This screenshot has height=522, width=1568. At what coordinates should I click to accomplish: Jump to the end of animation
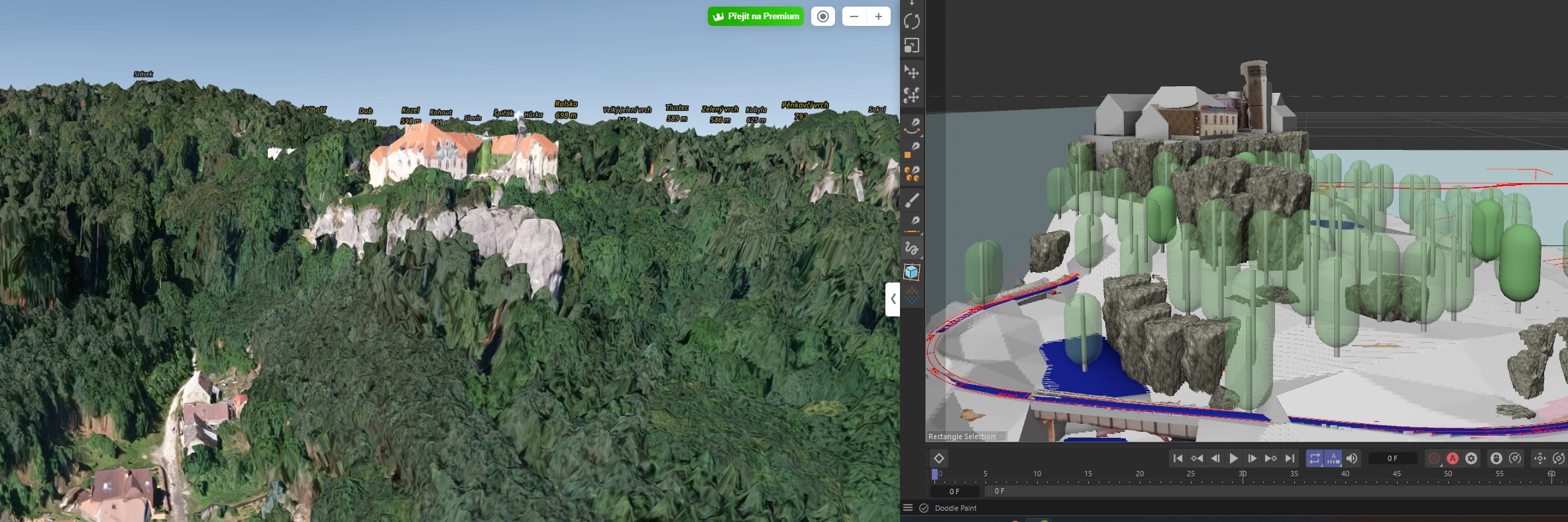tap(1290, 458)
